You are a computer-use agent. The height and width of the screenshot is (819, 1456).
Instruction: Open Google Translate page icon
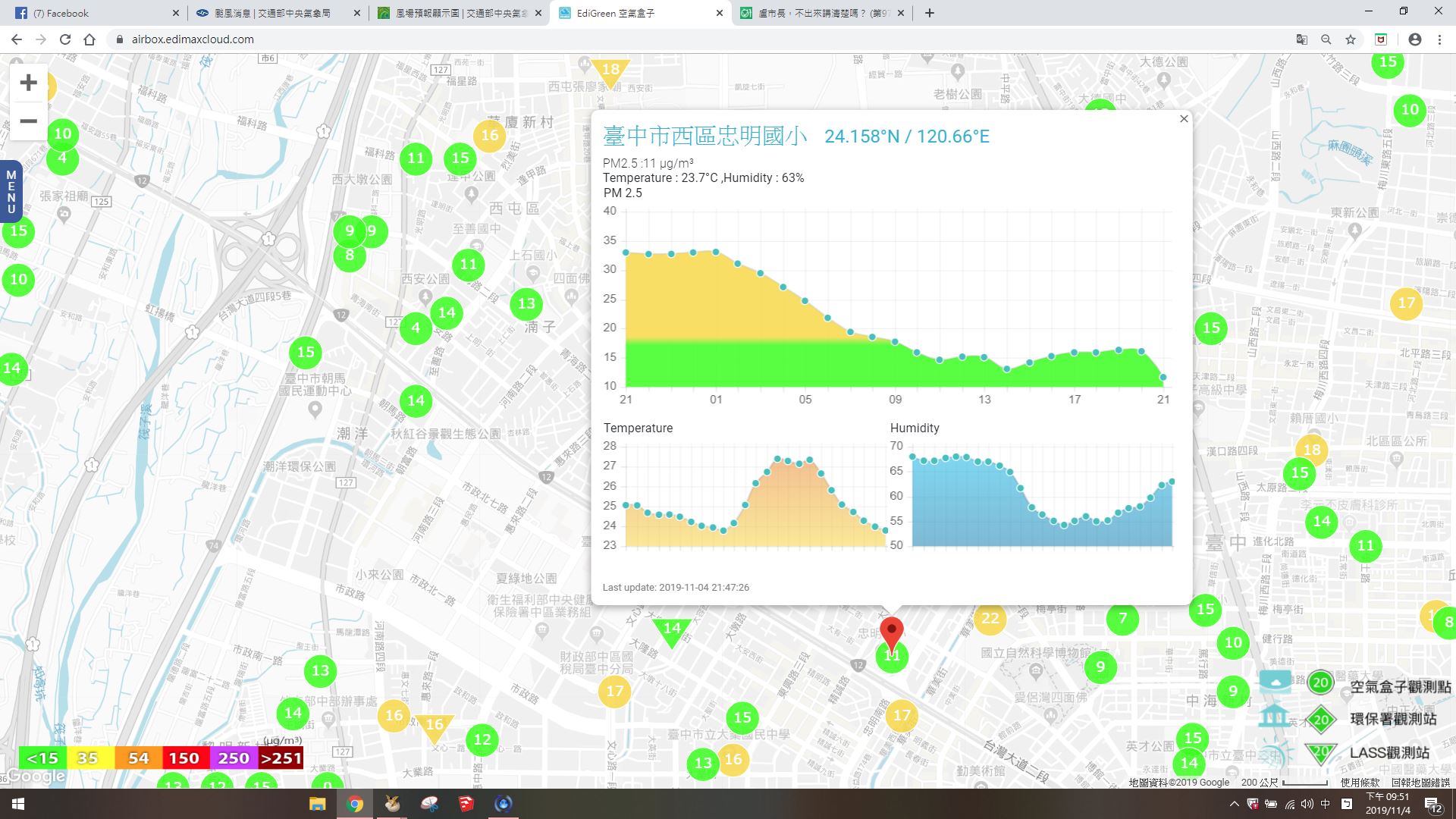pos(1301,39)
